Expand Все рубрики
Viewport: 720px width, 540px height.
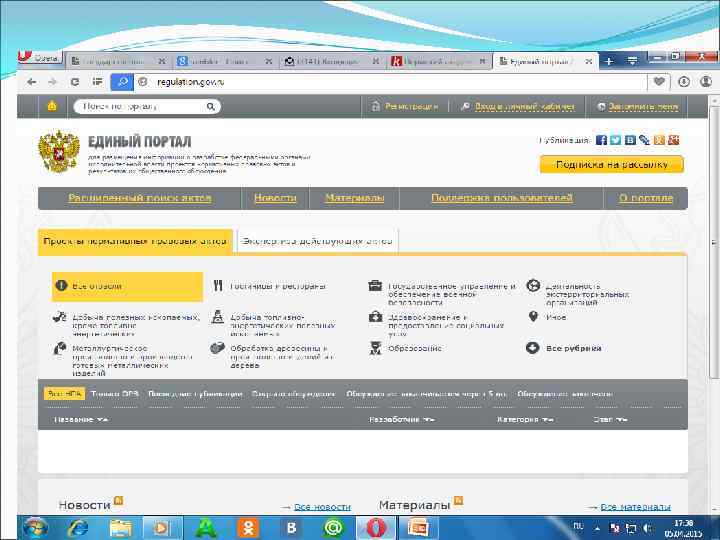coord(574,349)
